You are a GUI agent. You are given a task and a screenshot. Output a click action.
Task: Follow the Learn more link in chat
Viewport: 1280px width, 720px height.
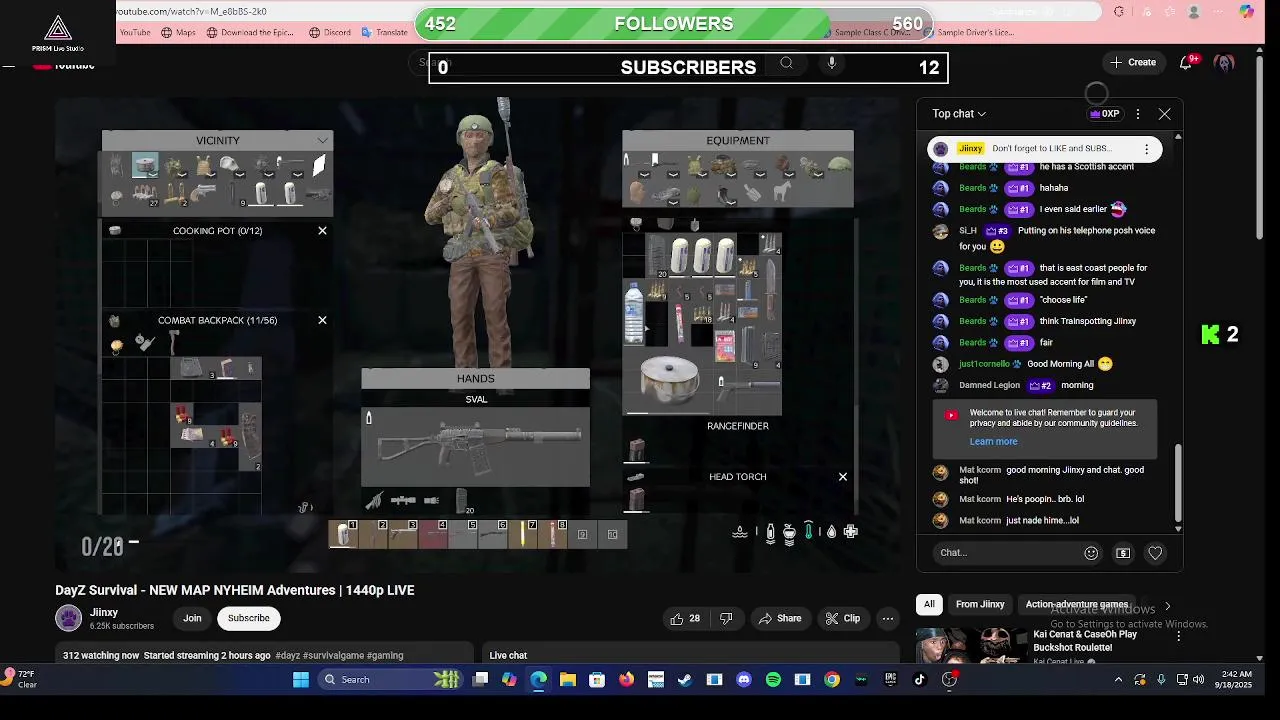(x=993, y=441)
